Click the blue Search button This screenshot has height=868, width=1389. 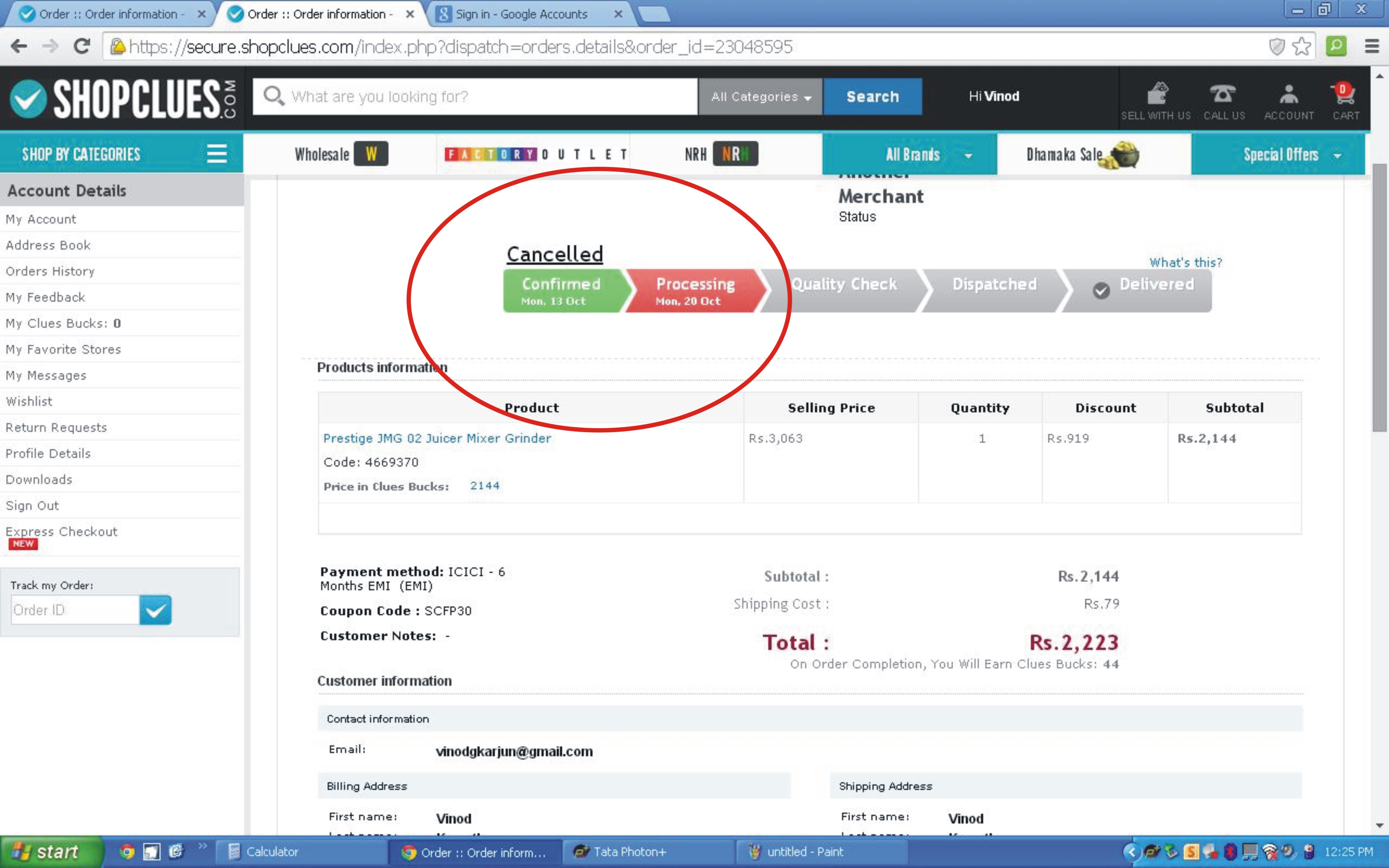872,96
